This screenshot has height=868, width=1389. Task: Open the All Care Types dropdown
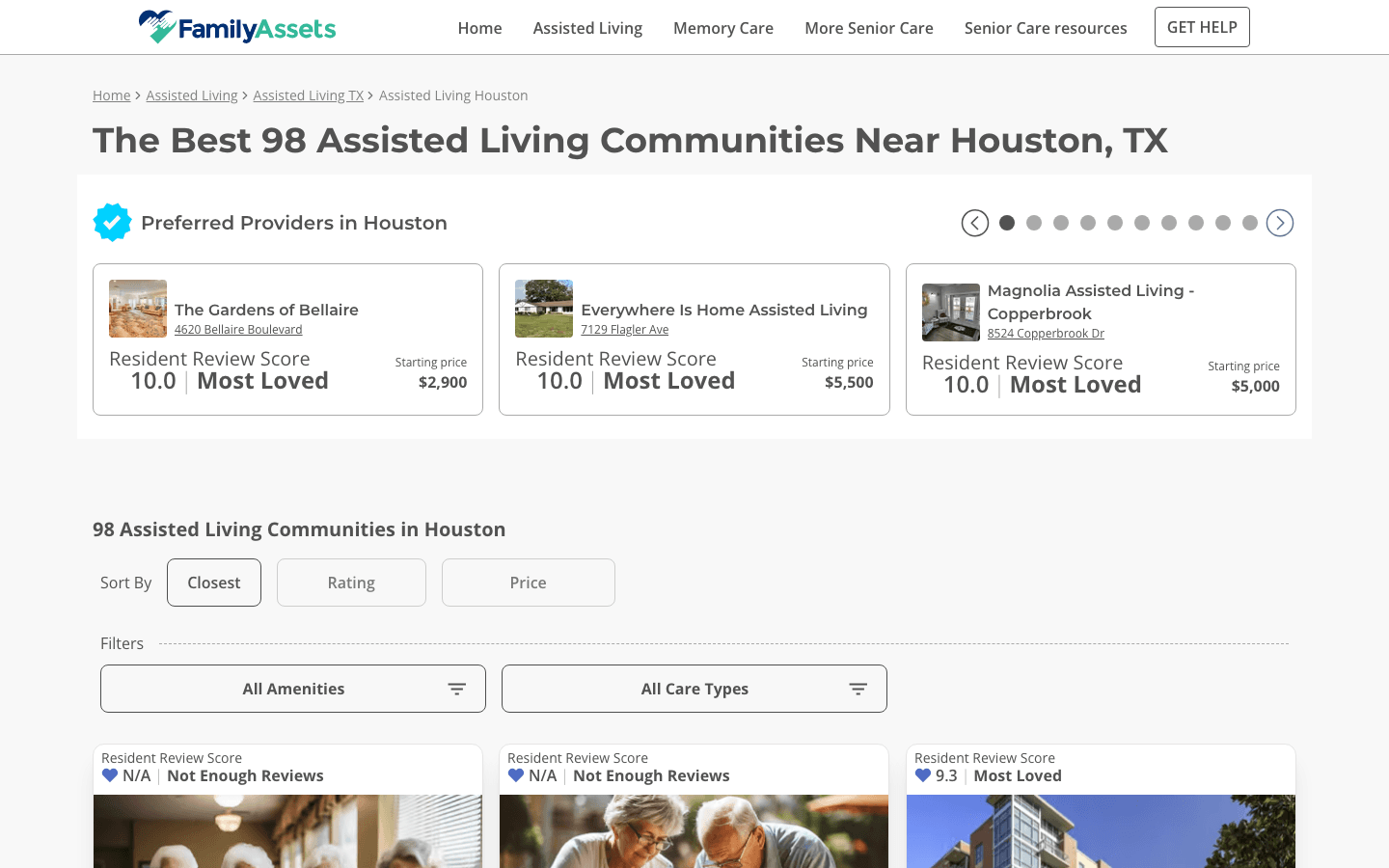click(x=694, y=689)
